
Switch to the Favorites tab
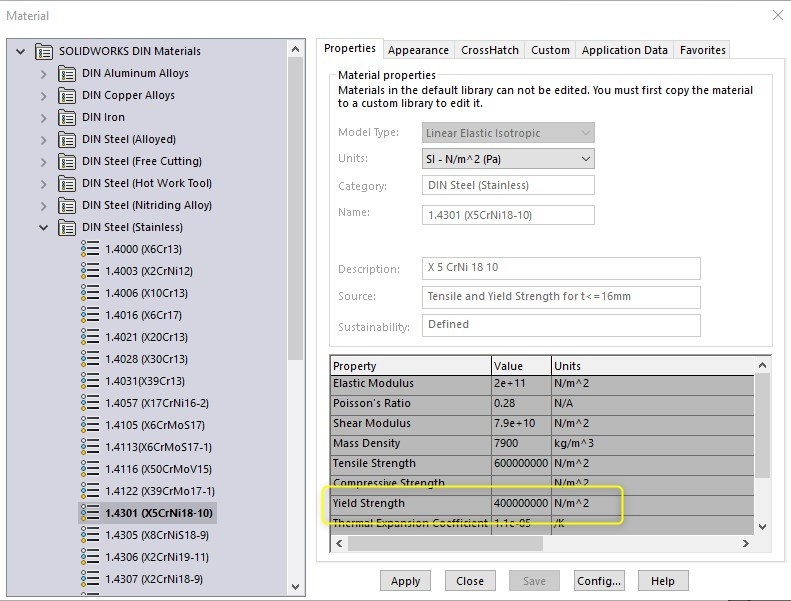[703, 50]
